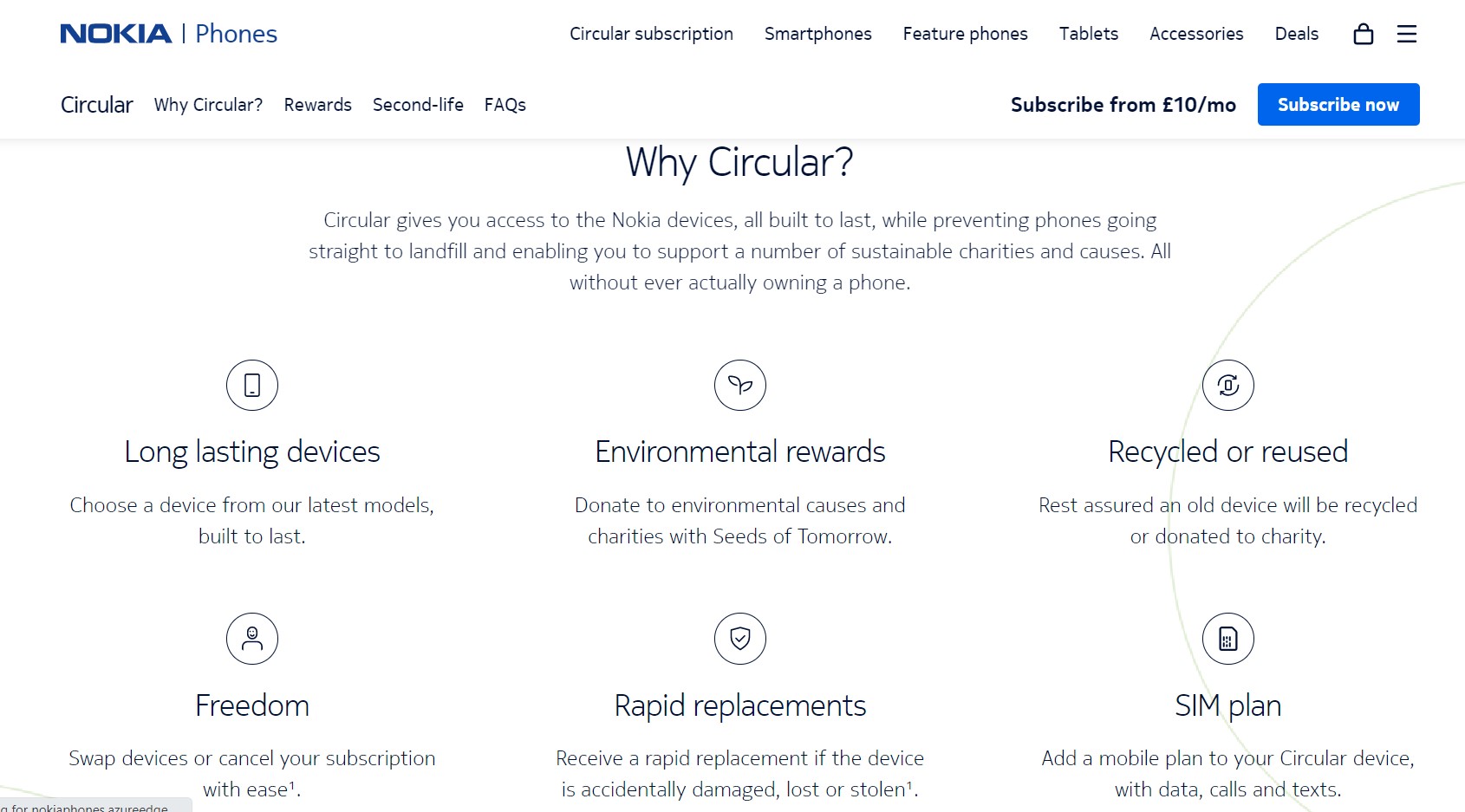Click the Subscribe now button
The image size is (1465, 812).
pyautogui.click(x=1338, y=105)
